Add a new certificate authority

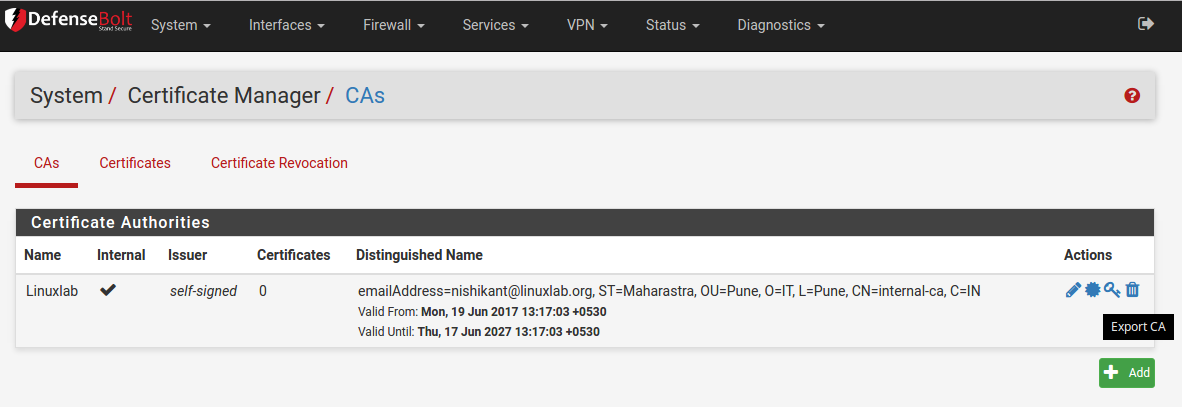1126,373
